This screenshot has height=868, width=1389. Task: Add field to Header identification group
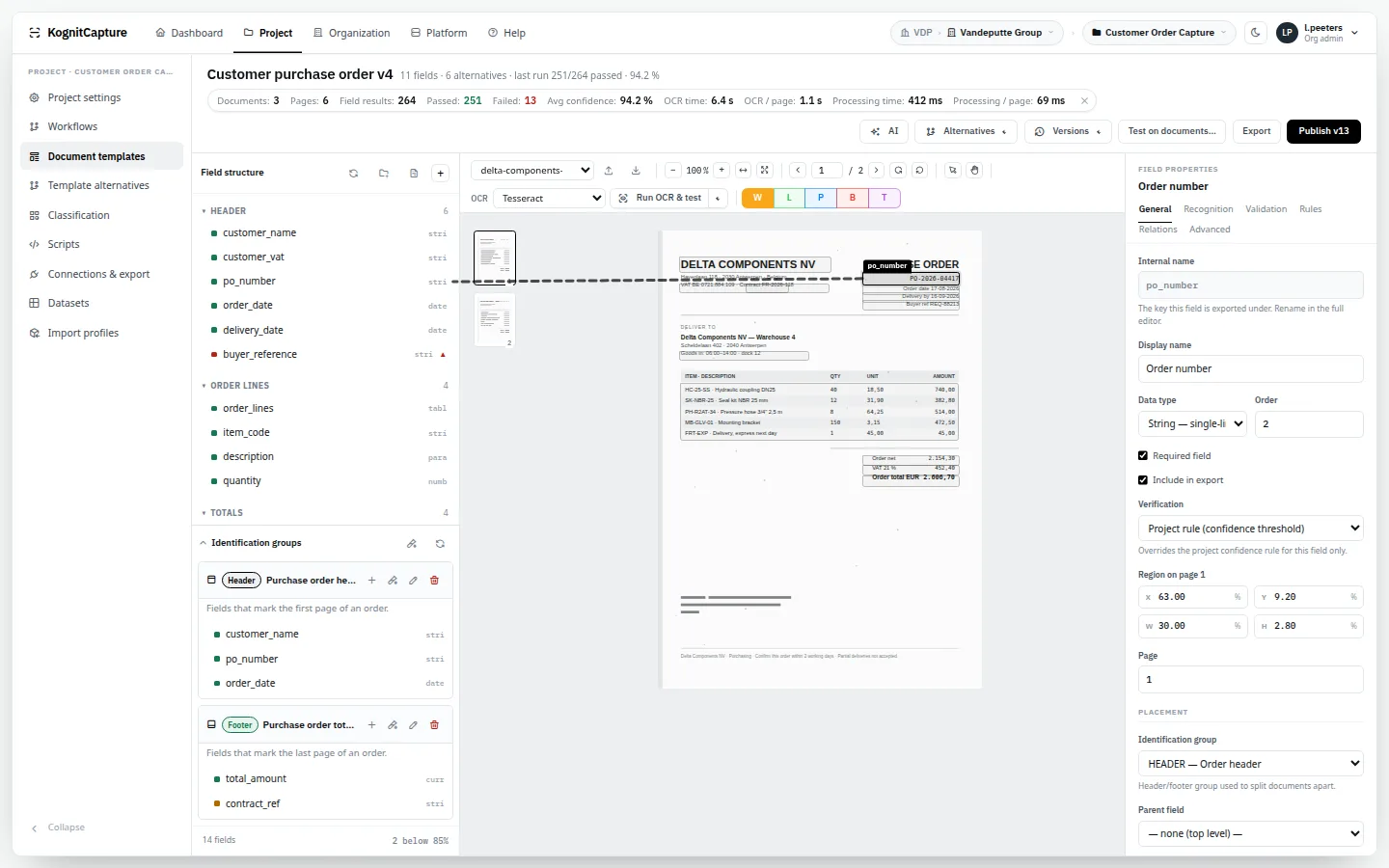pyautogui.click(x=371, y=581)
